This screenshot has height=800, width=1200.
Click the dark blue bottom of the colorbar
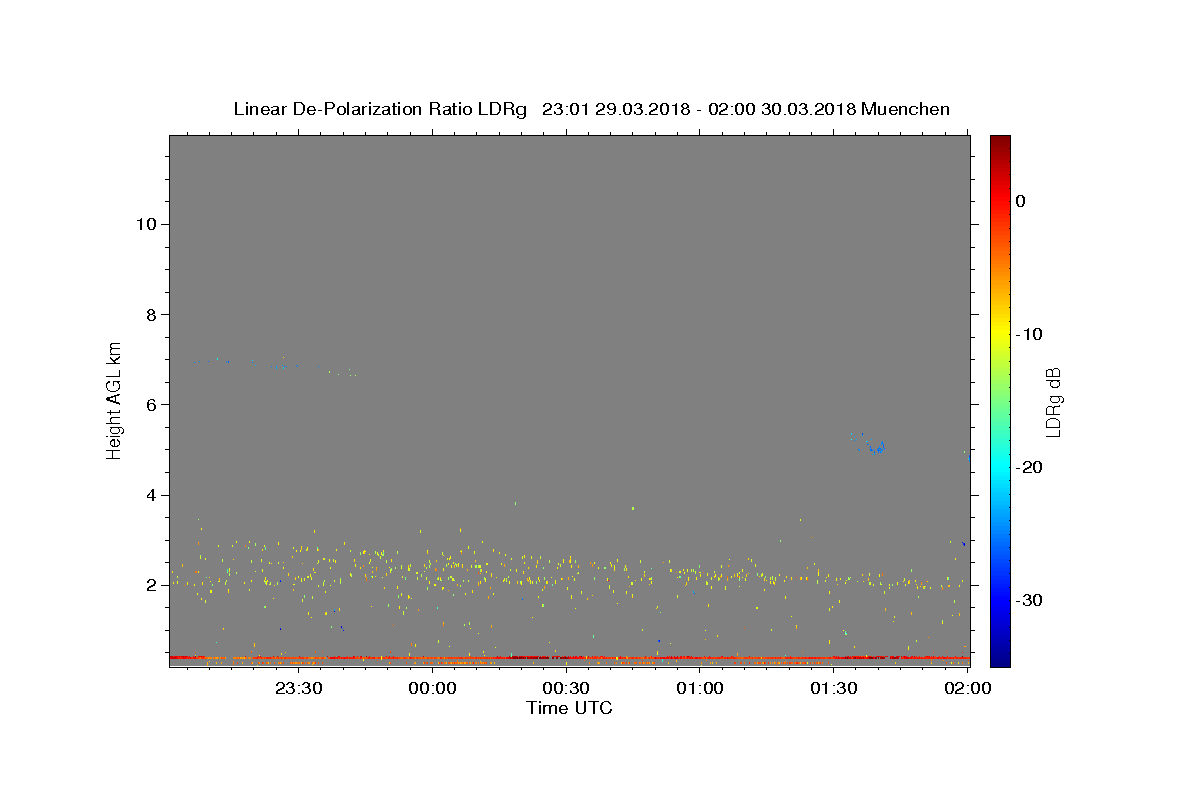(x=1000, y=658)
